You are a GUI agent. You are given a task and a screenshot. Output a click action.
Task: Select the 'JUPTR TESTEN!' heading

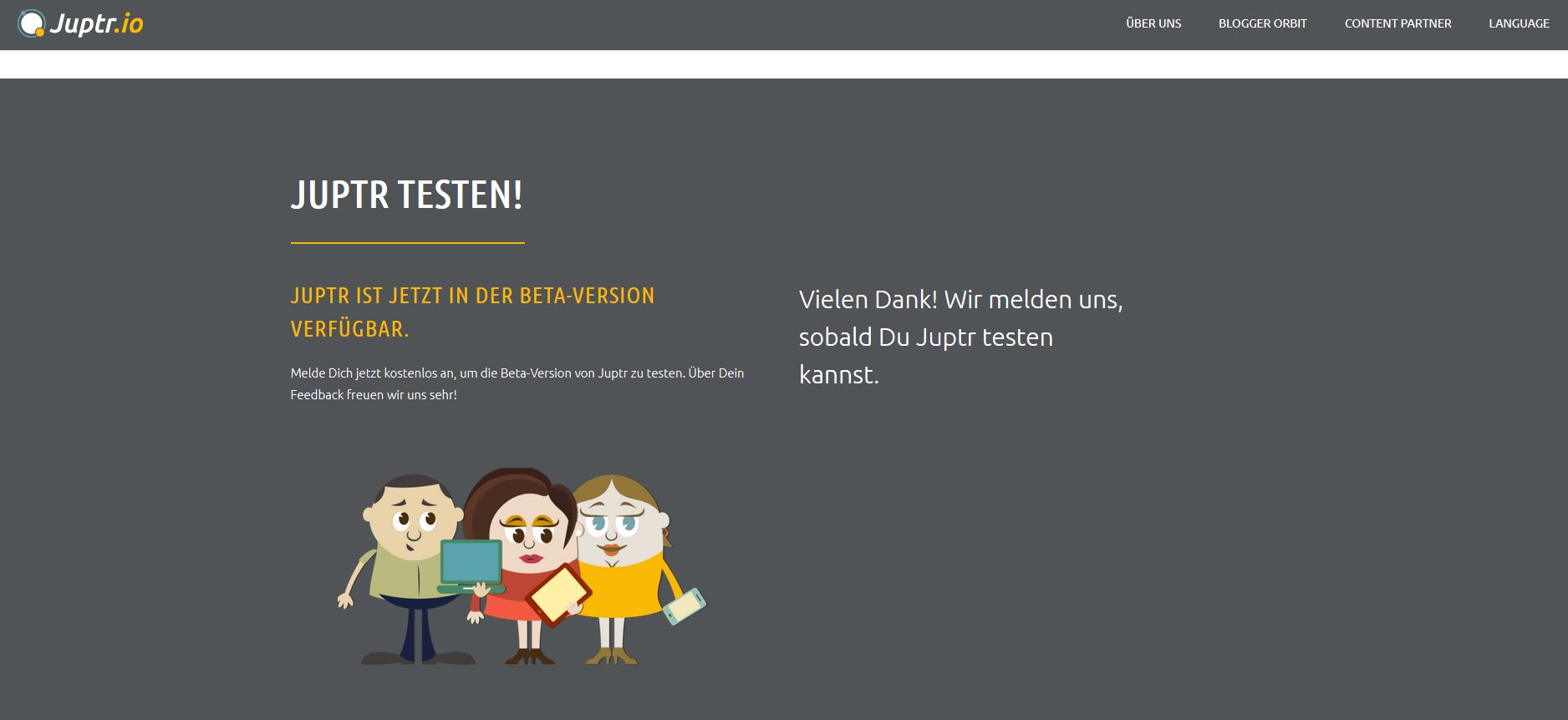click(407, 195)
